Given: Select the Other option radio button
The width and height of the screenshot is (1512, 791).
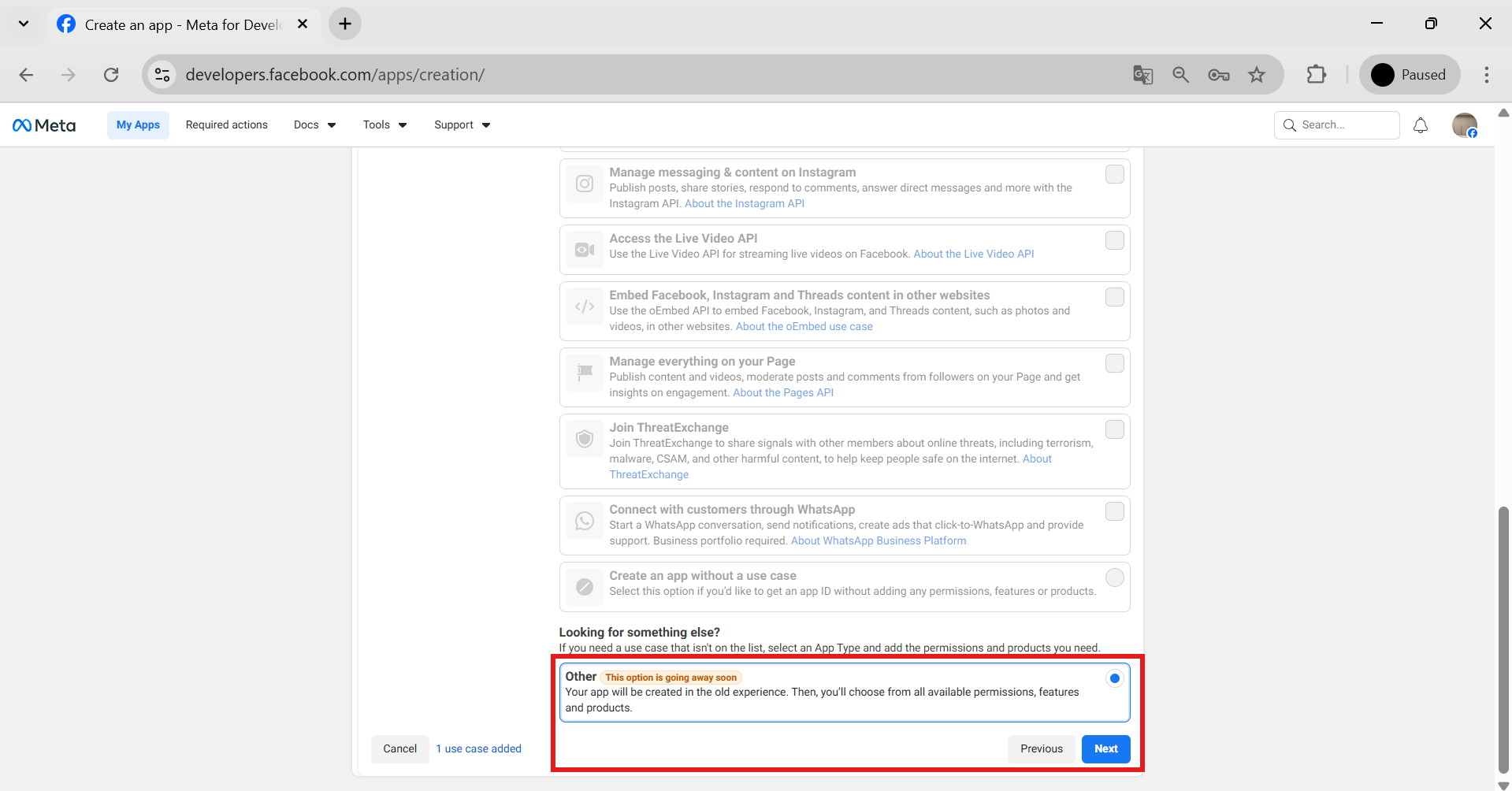Looking at the screenshot, I should tap(1115, 678).
